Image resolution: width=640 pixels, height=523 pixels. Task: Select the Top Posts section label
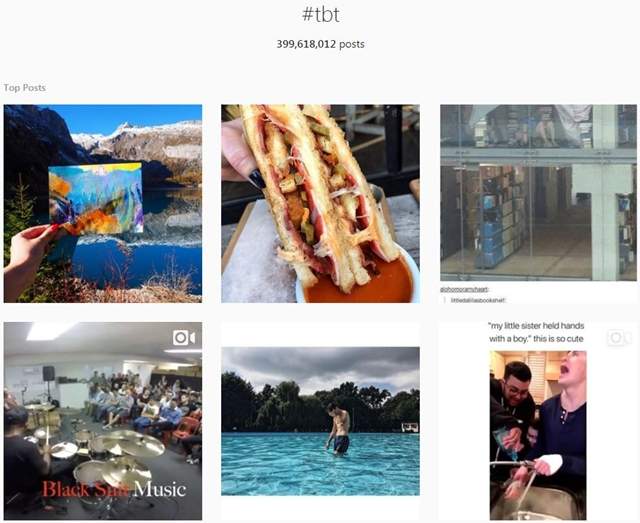point(24,88)
